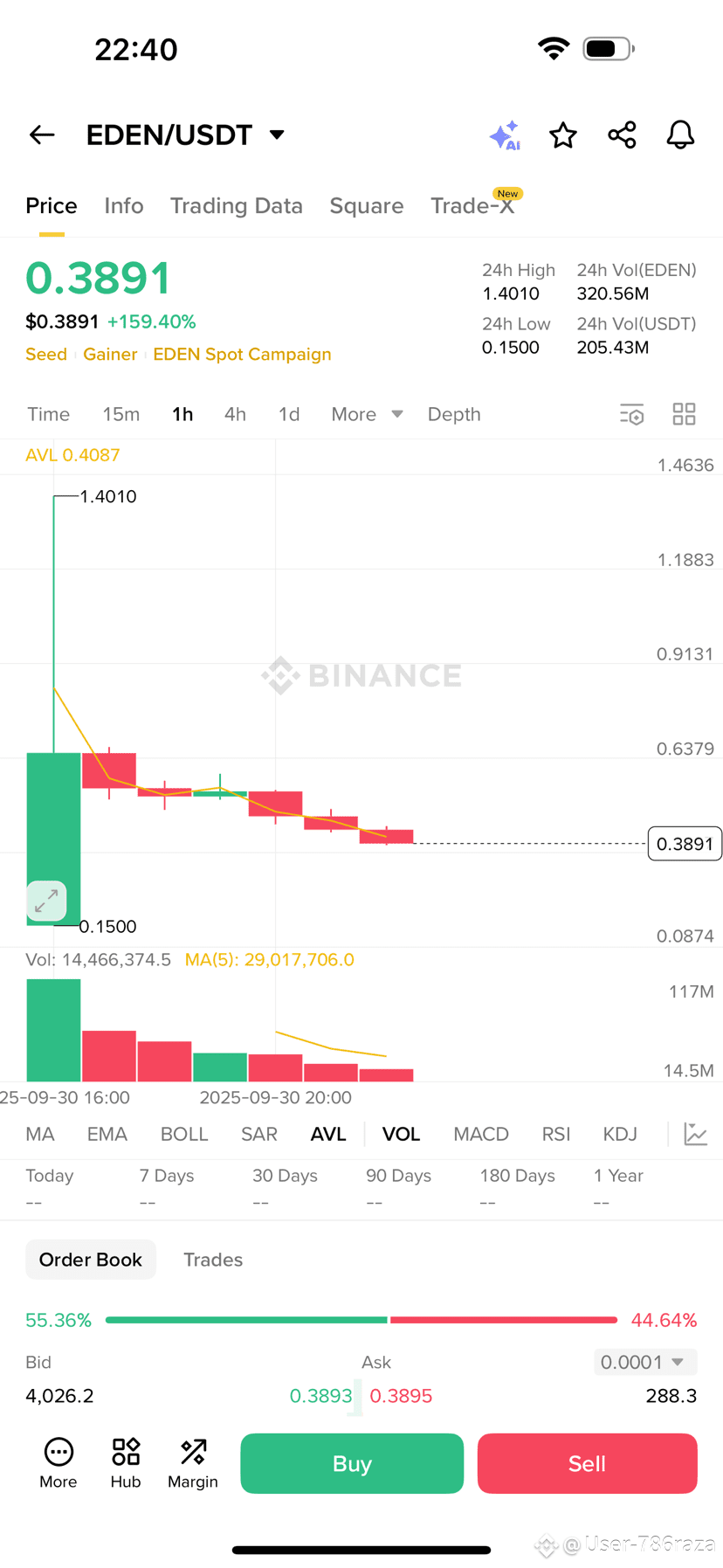The height and width of the screenshot is (1568, 723).
Task: Add EDEN/USDT to favorites star
Action: [x=563, y=135]
